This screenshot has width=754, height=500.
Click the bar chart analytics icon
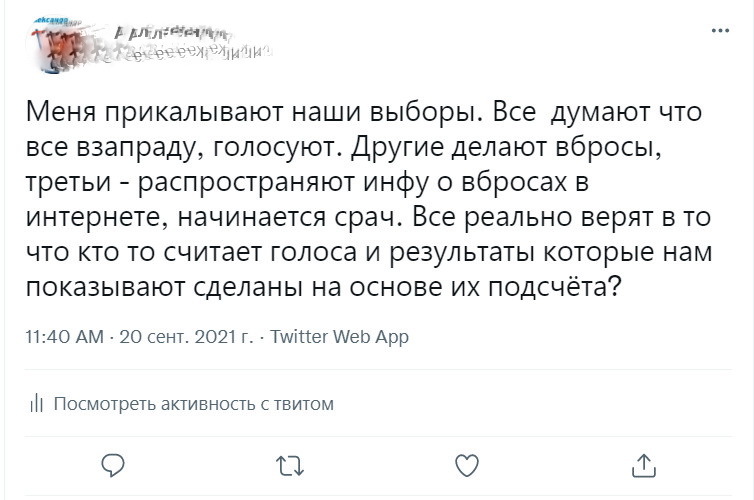(36, 404)
